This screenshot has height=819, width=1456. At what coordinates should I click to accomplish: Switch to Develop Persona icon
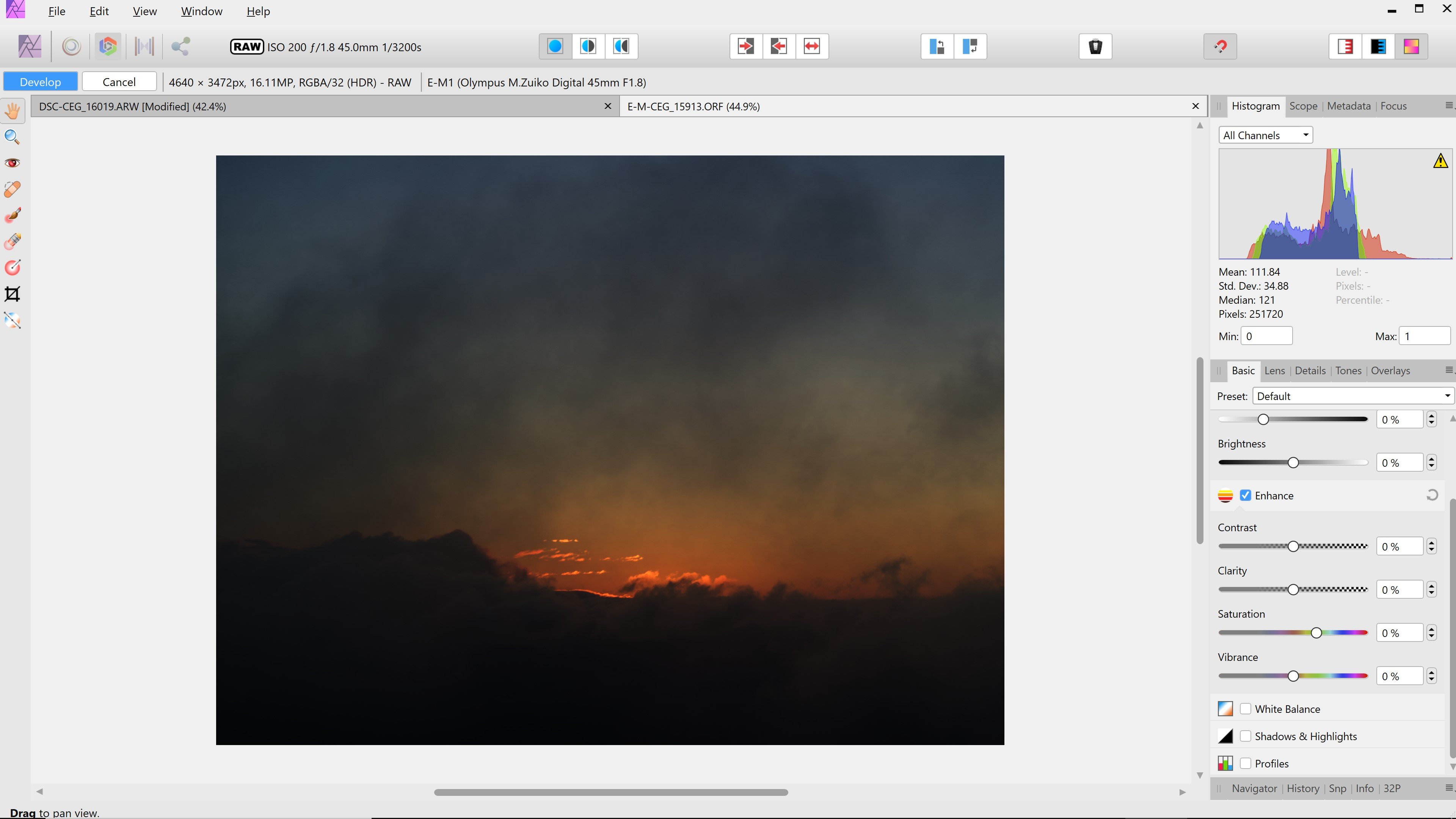107,46
